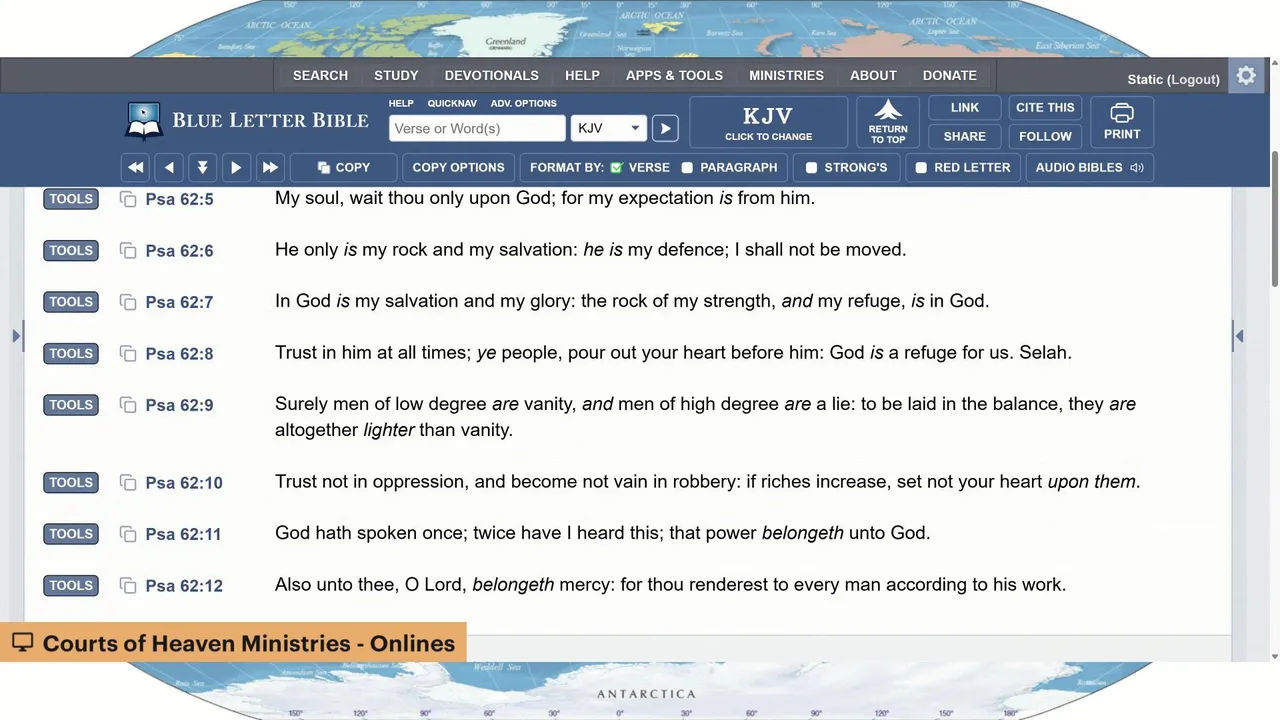This screenshot has height=720, width=1280.
Task: Open Tools for Psa 62:6
Action: click(x=71, y=250)
